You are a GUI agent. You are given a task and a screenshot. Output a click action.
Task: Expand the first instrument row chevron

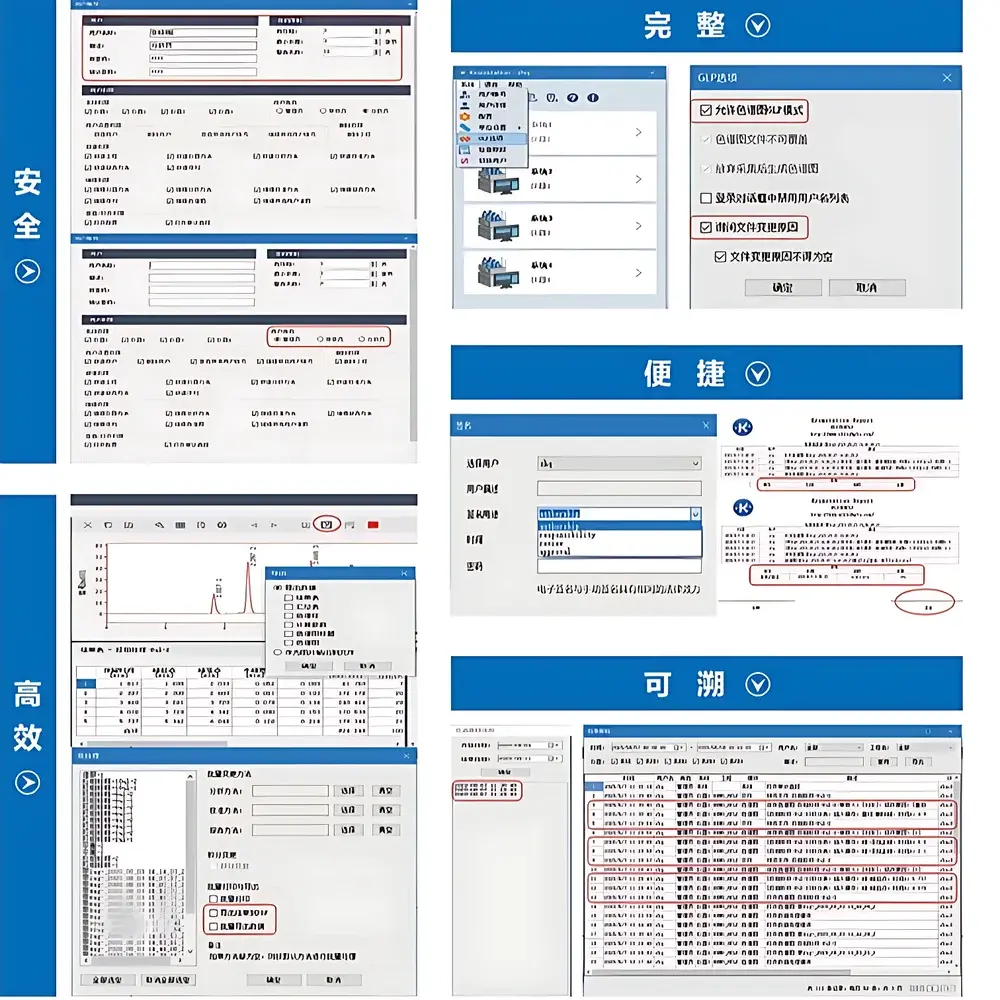(639, 132)
